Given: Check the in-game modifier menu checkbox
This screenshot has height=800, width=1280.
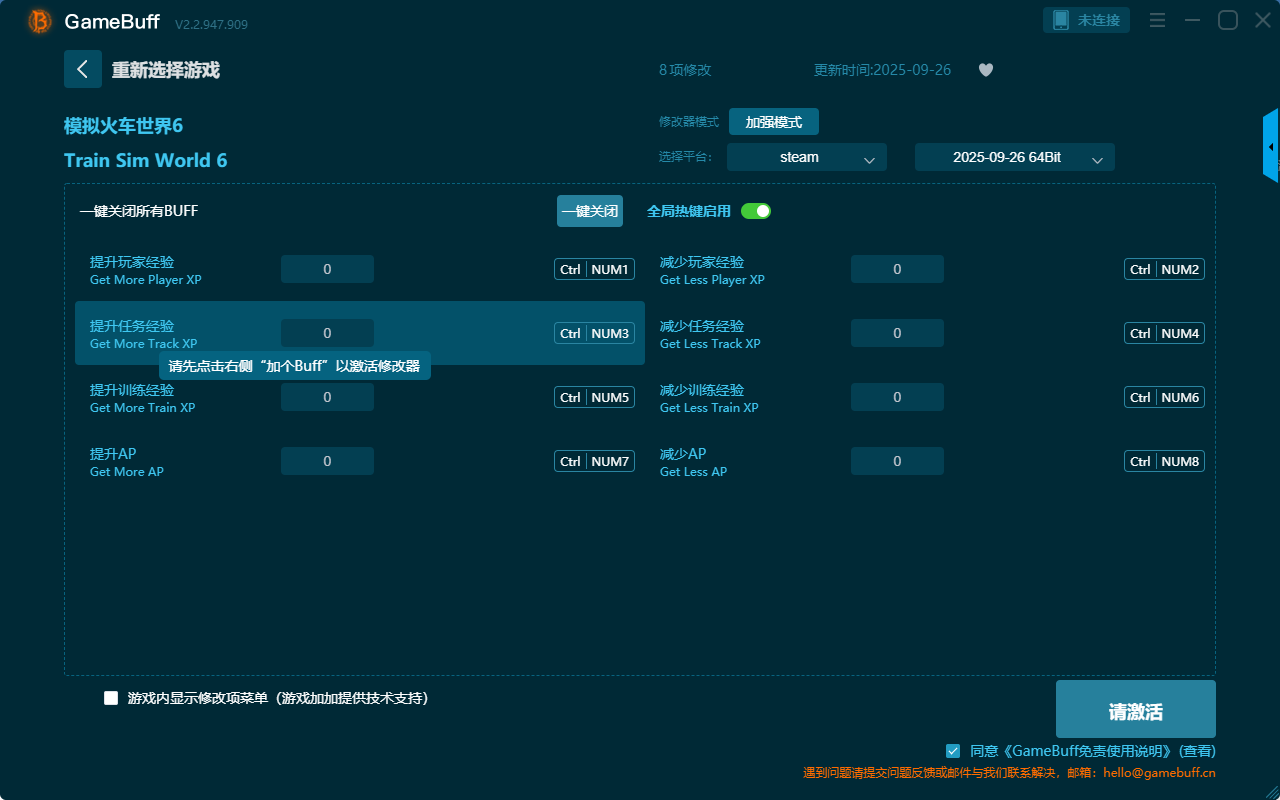Looking at the screenshot, I should pyautogui.click(x=111, y=698).
